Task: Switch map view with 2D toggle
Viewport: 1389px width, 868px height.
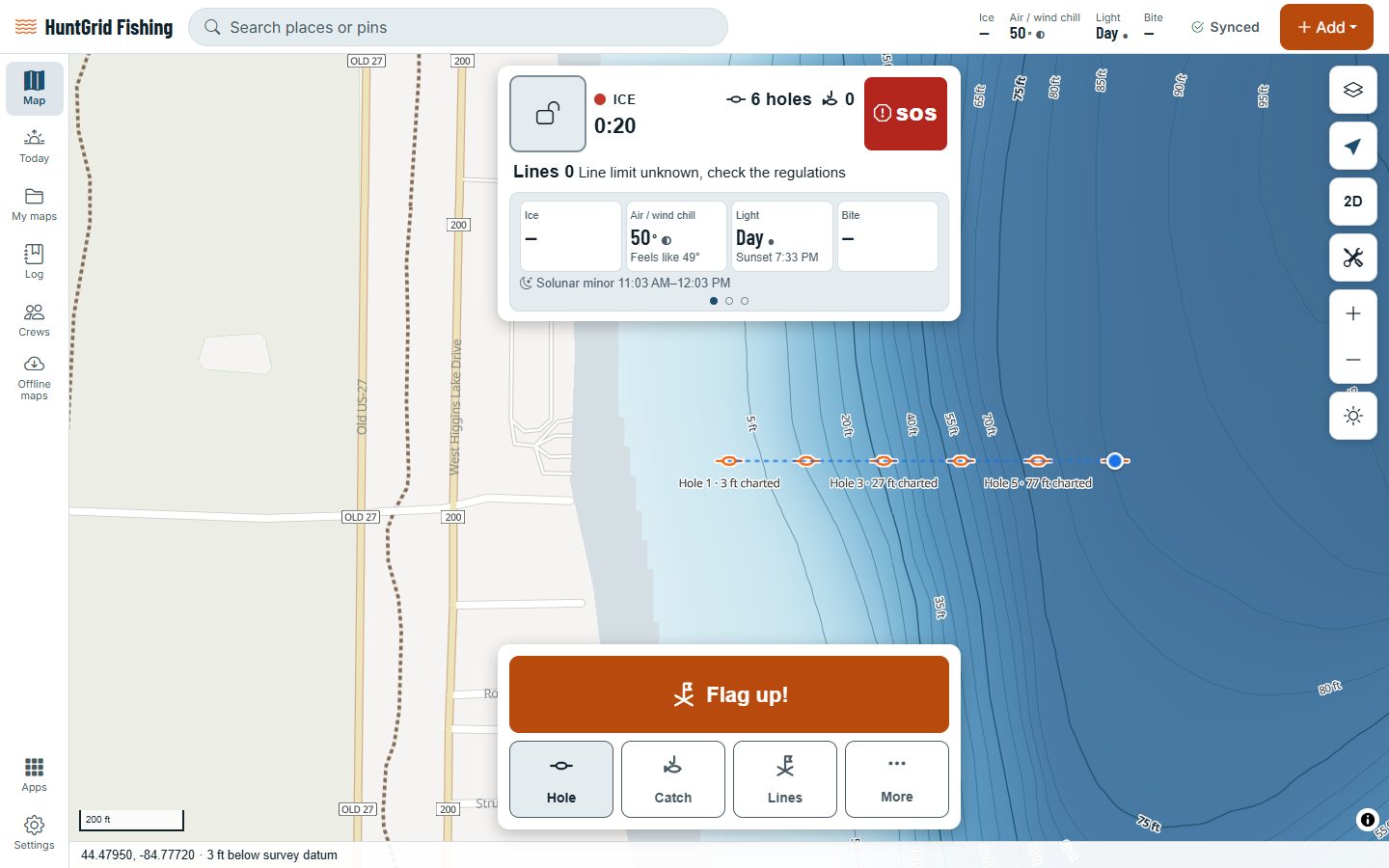Action: [1352, 202]
